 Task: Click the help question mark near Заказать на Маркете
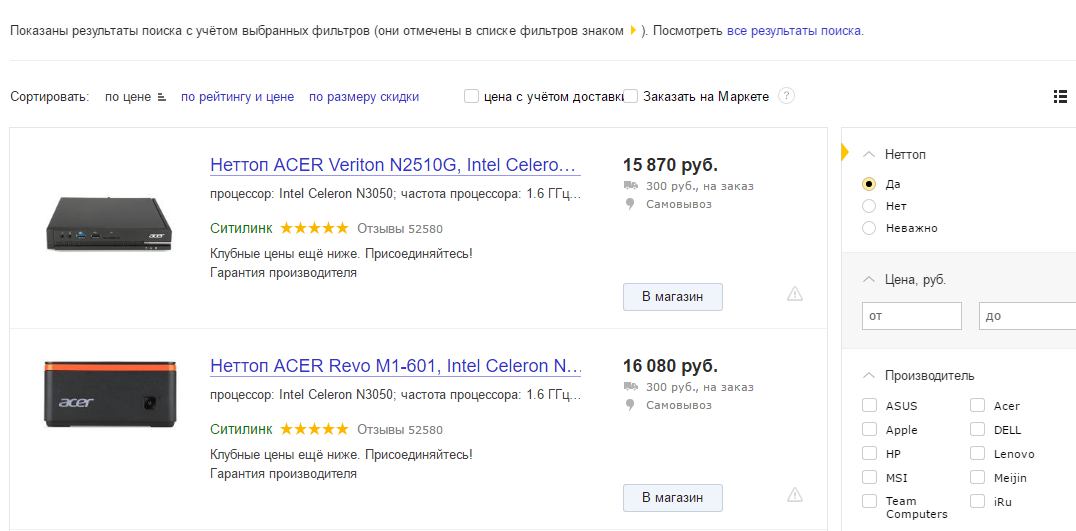(x=787, y=97)
